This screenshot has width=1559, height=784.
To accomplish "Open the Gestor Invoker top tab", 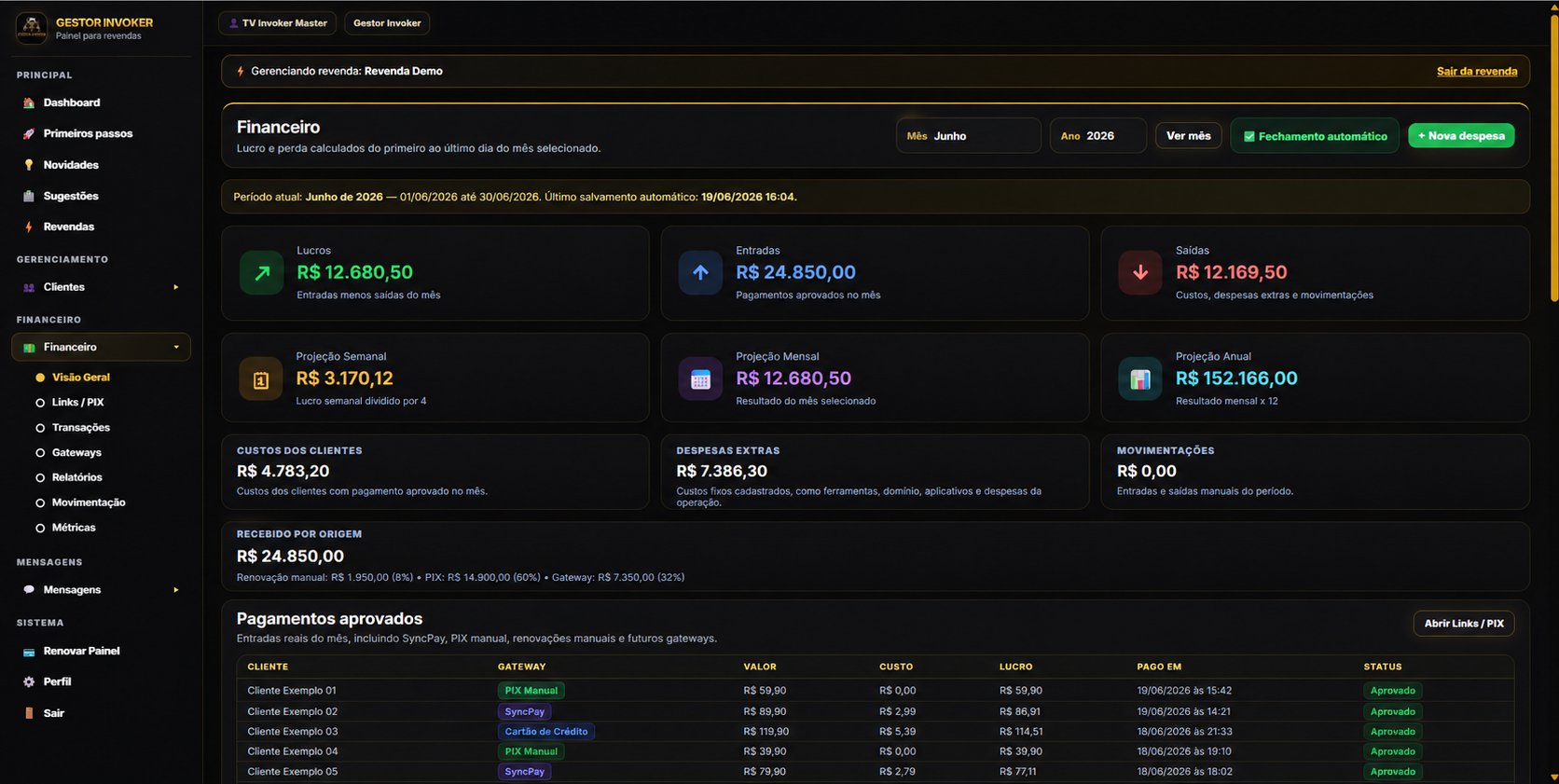I will (387, 23).
